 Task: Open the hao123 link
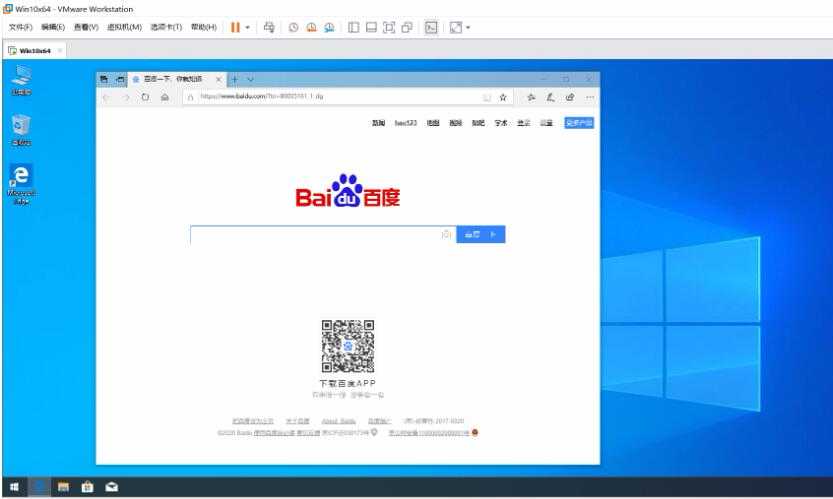(405, 123)
